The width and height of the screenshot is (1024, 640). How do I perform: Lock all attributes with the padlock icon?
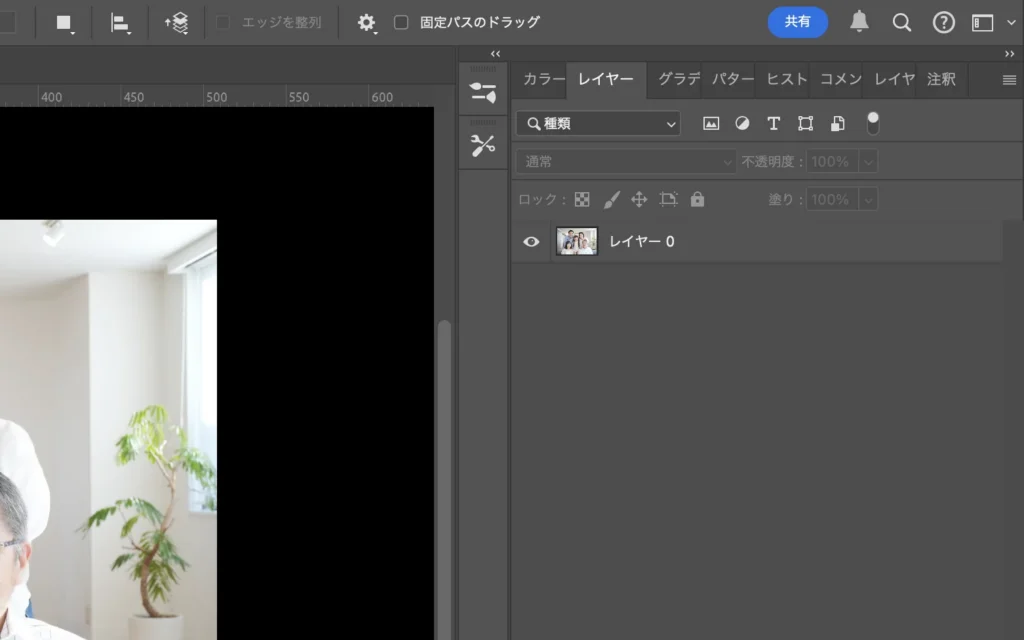(x=697, y=199)
